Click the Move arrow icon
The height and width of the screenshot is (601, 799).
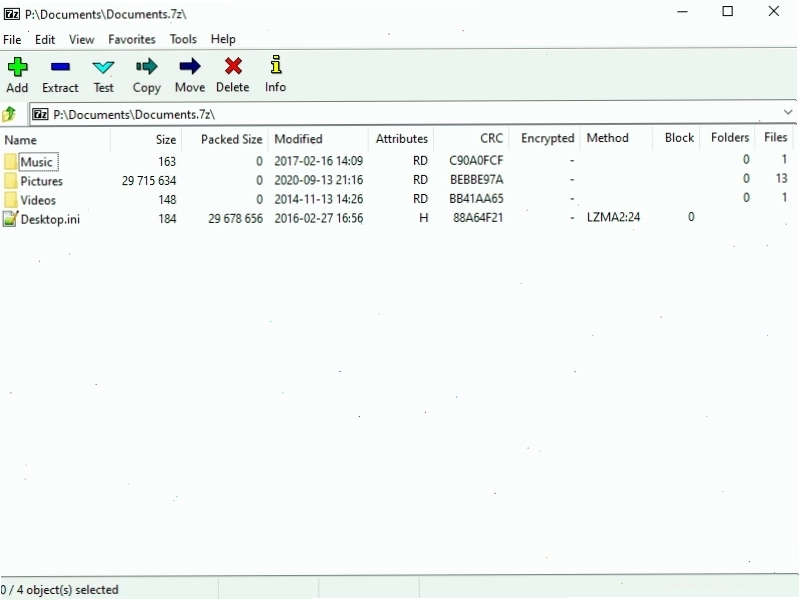[x=190, y=66]
